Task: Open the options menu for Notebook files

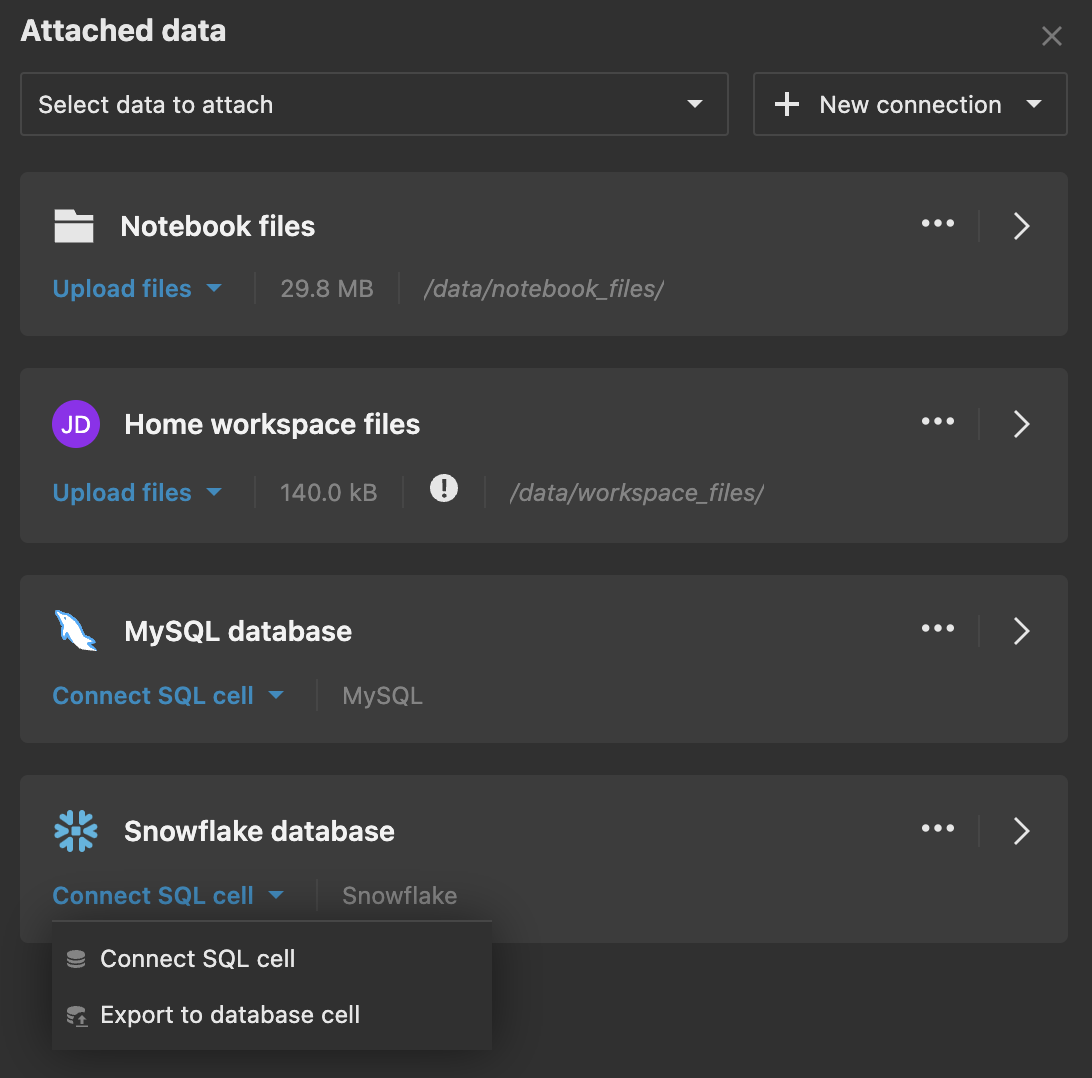Action: pos(938,224)
